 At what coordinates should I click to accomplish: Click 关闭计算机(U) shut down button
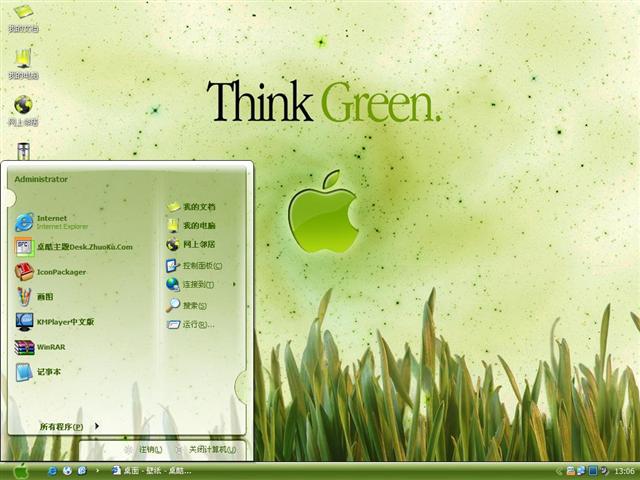(x=206, y=450)
